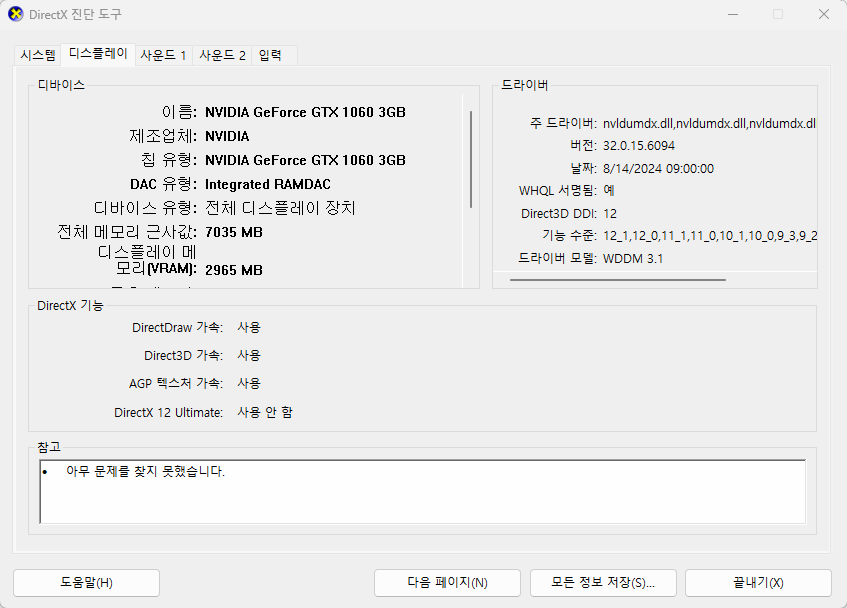The width and height of the screenshot is (847, 608).
Task: Minimize the DirectX diagnostic tool window
Action: tap(733, 15)
